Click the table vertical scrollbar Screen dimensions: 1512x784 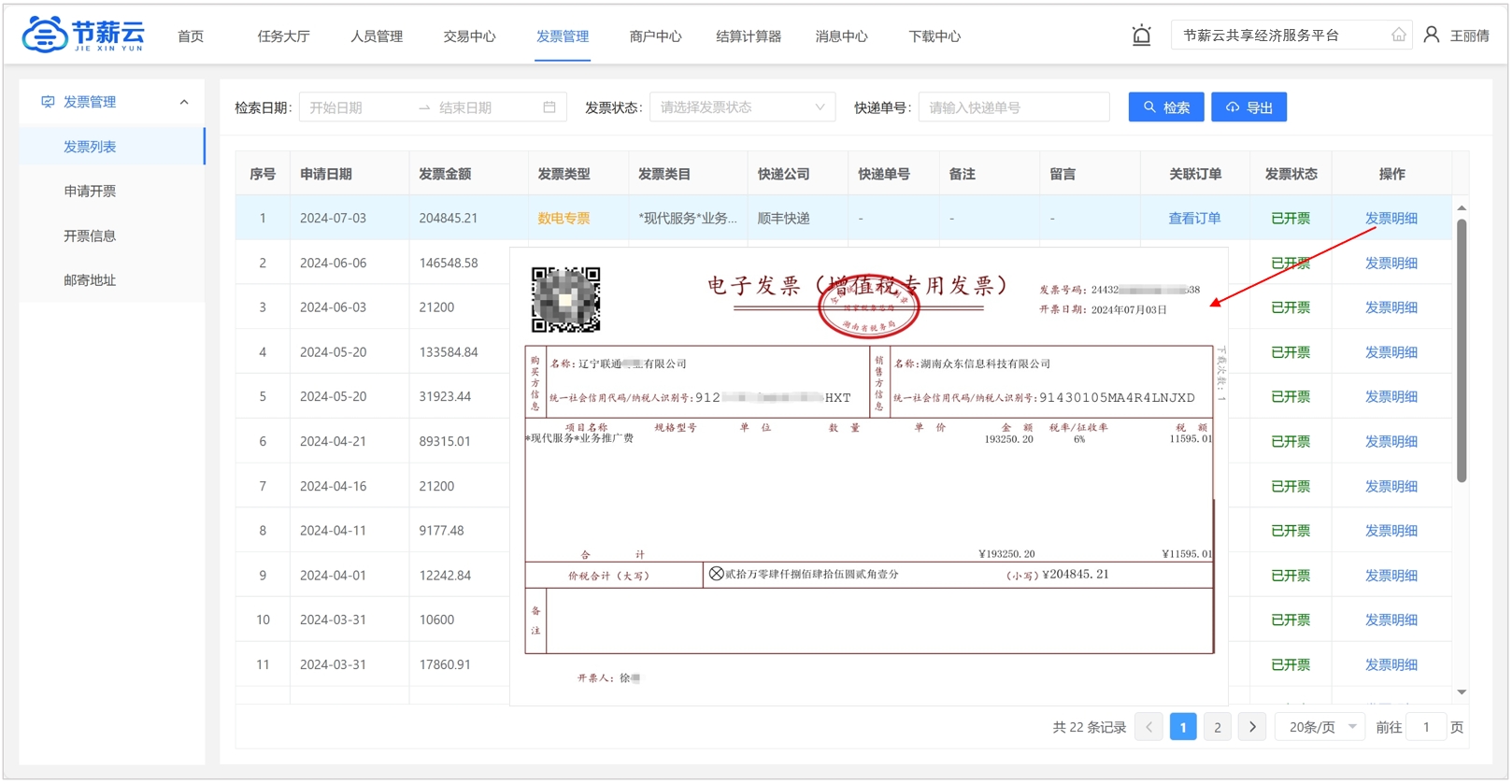pos(1462,350)
